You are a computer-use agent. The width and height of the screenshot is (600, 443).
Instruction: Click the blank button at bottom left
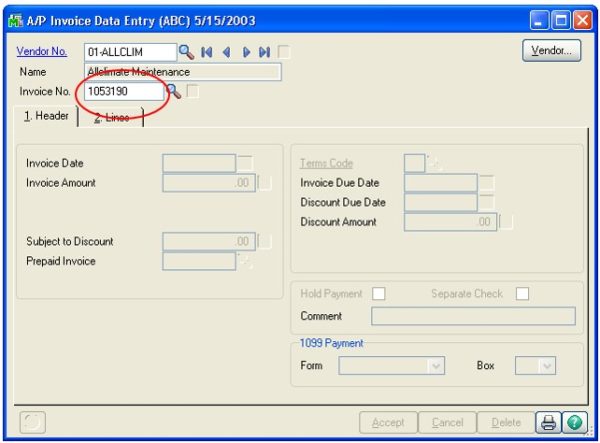(x=33, y=422)
